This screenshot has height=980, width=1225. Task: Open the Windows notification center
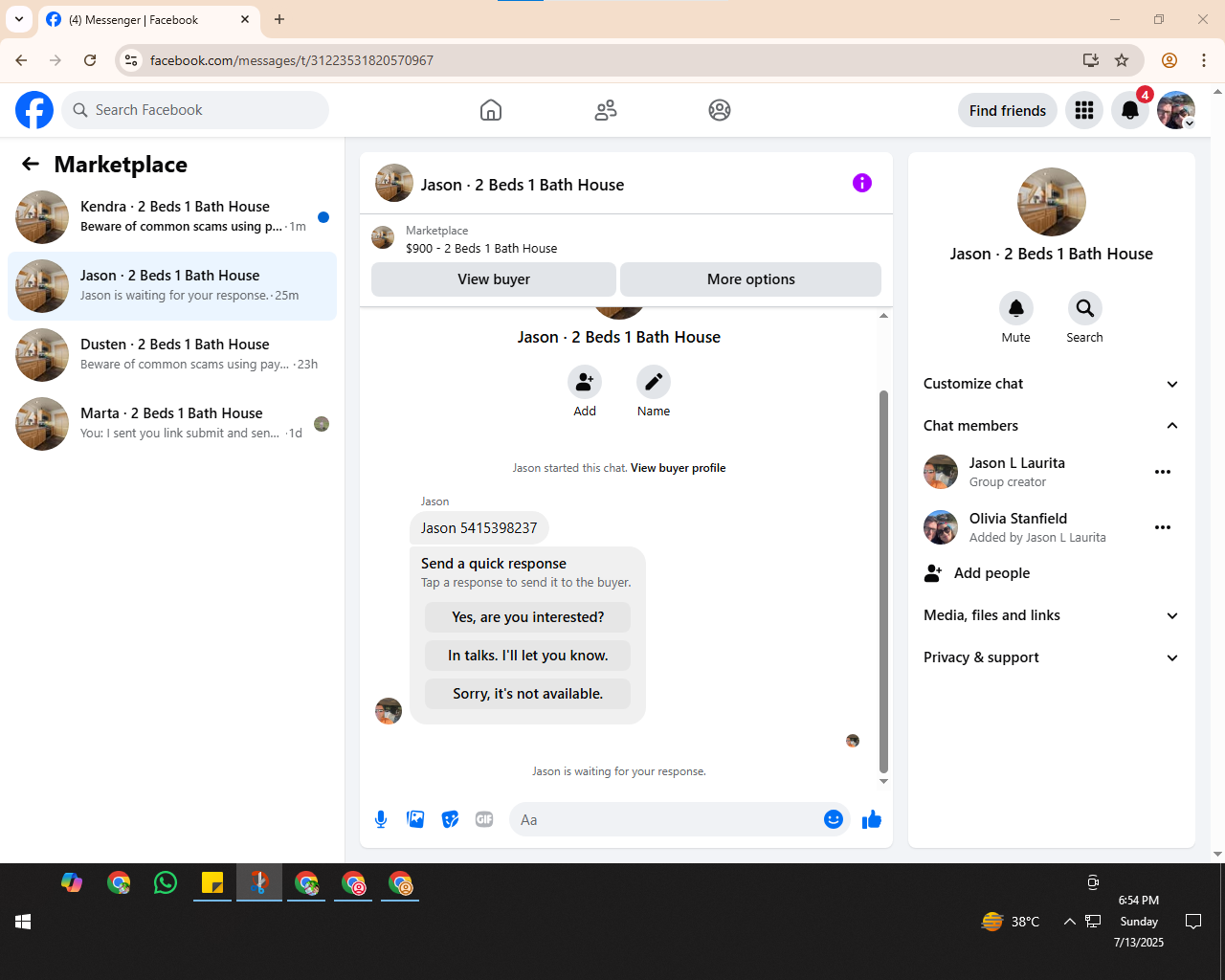1193,922
